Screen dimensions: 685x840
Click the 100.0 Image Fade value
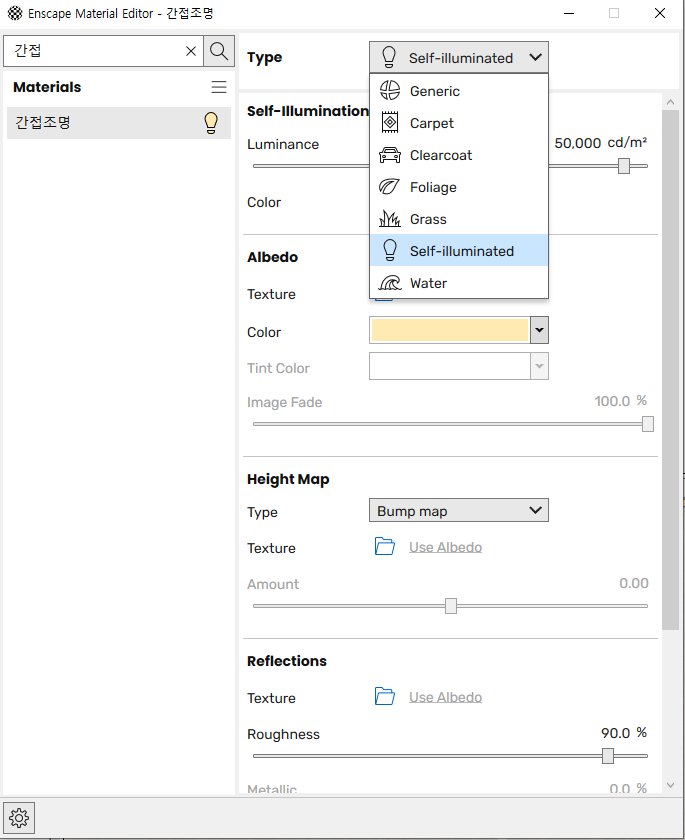(612, 401)
